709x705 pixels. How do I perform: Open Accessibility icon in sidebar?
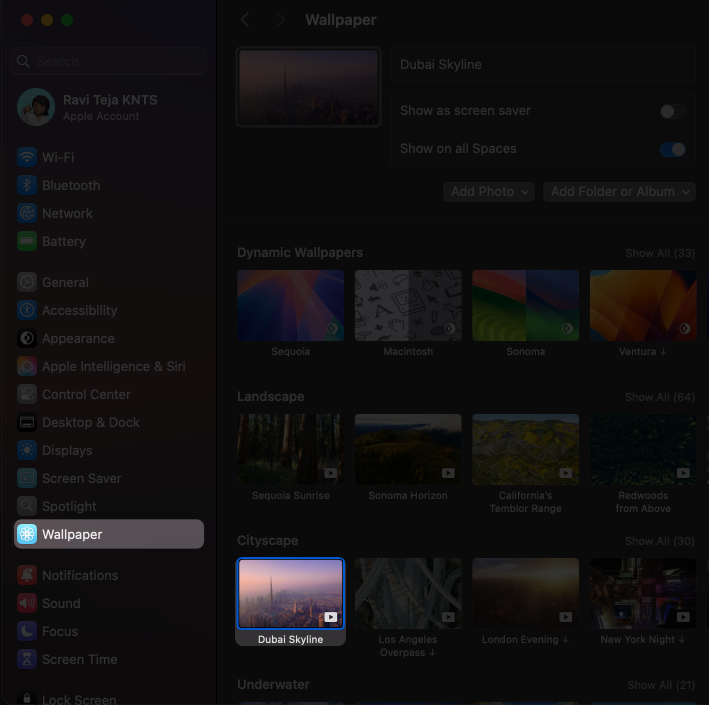(x=27, y=310)
